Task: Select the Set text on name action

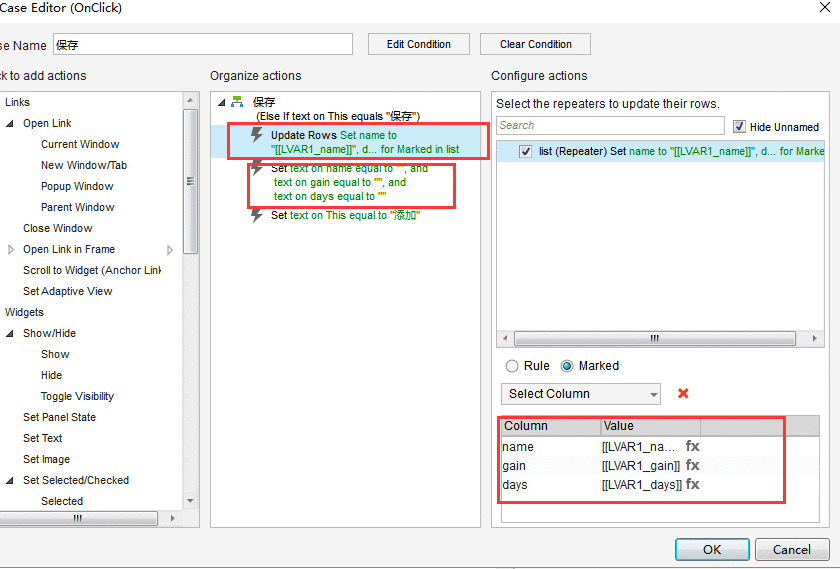Action: (x=349, y=182)
